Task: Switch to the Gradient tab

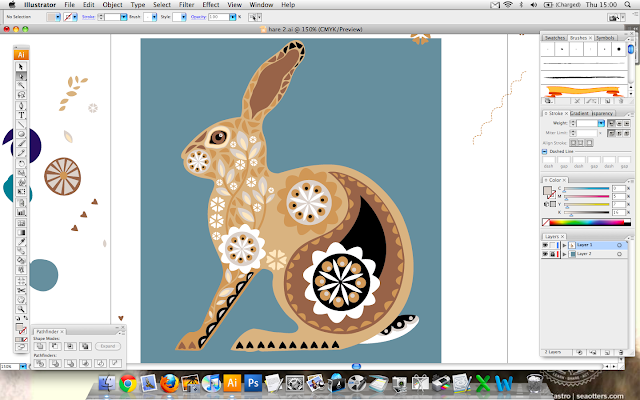Action: coord(580,113)
